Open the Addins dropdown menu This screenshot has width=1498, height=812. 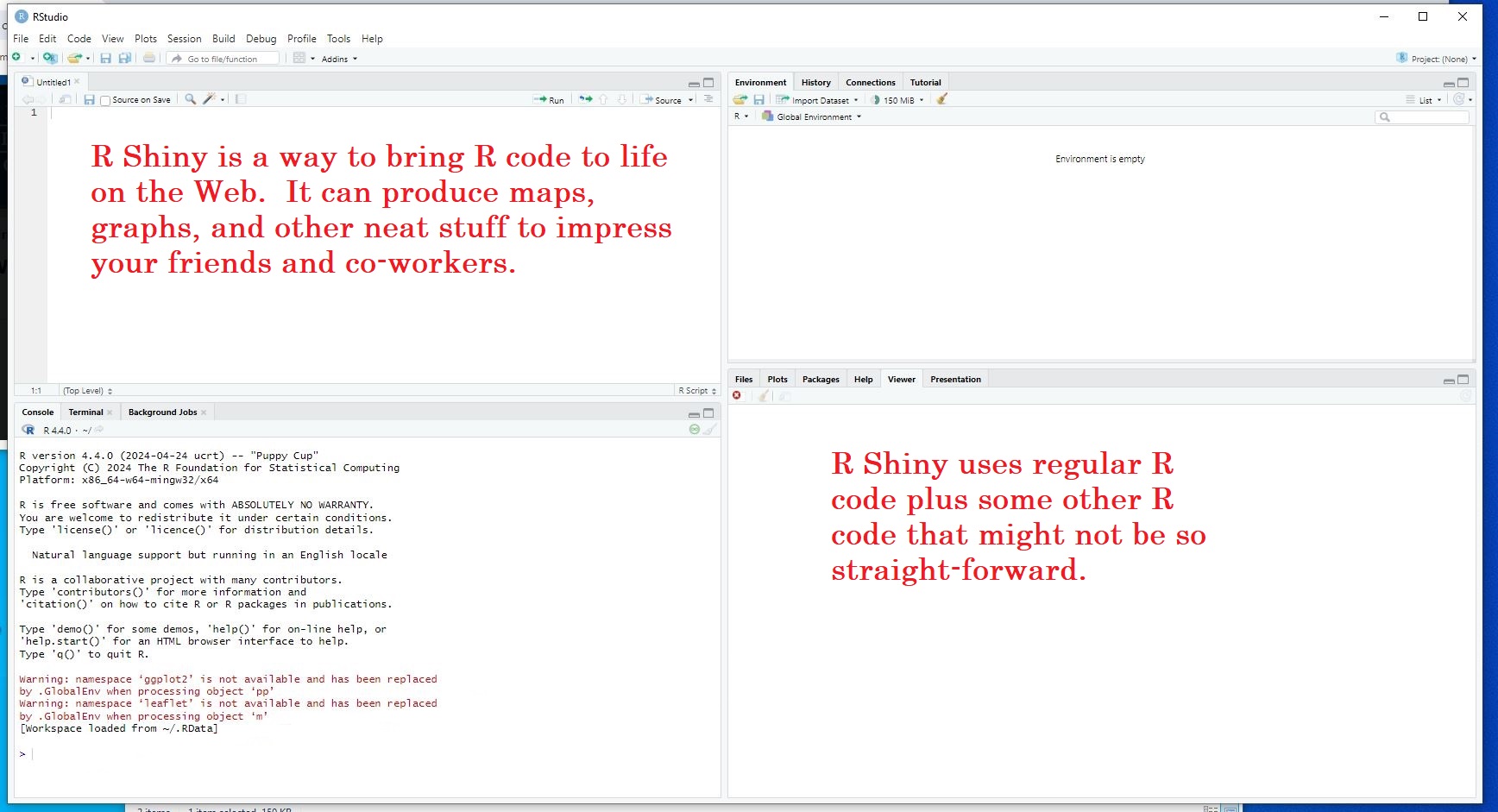click(x=338, y=60)
